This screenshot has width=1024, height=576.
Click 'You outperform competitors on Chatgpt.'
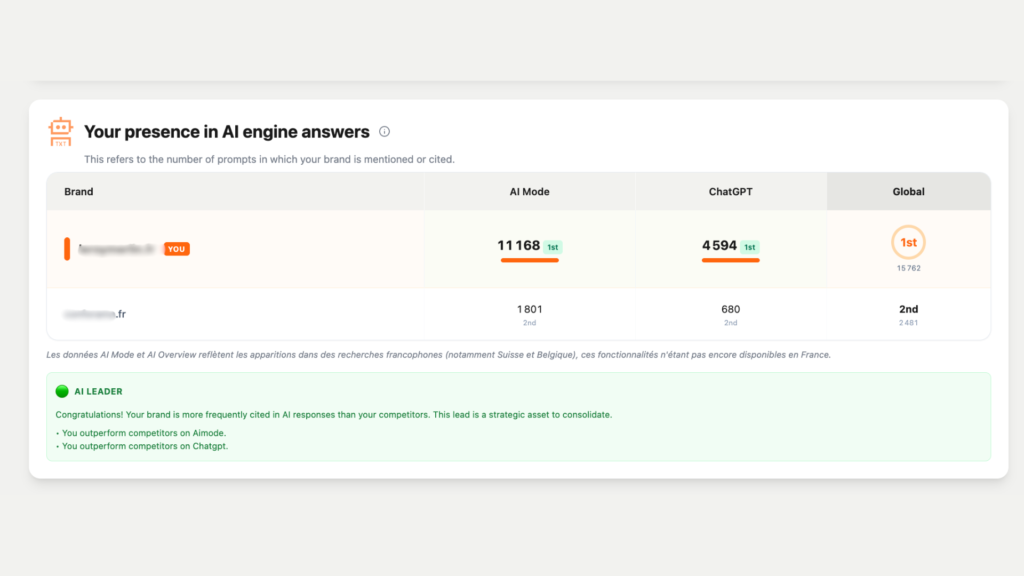(x=145, y=446)
